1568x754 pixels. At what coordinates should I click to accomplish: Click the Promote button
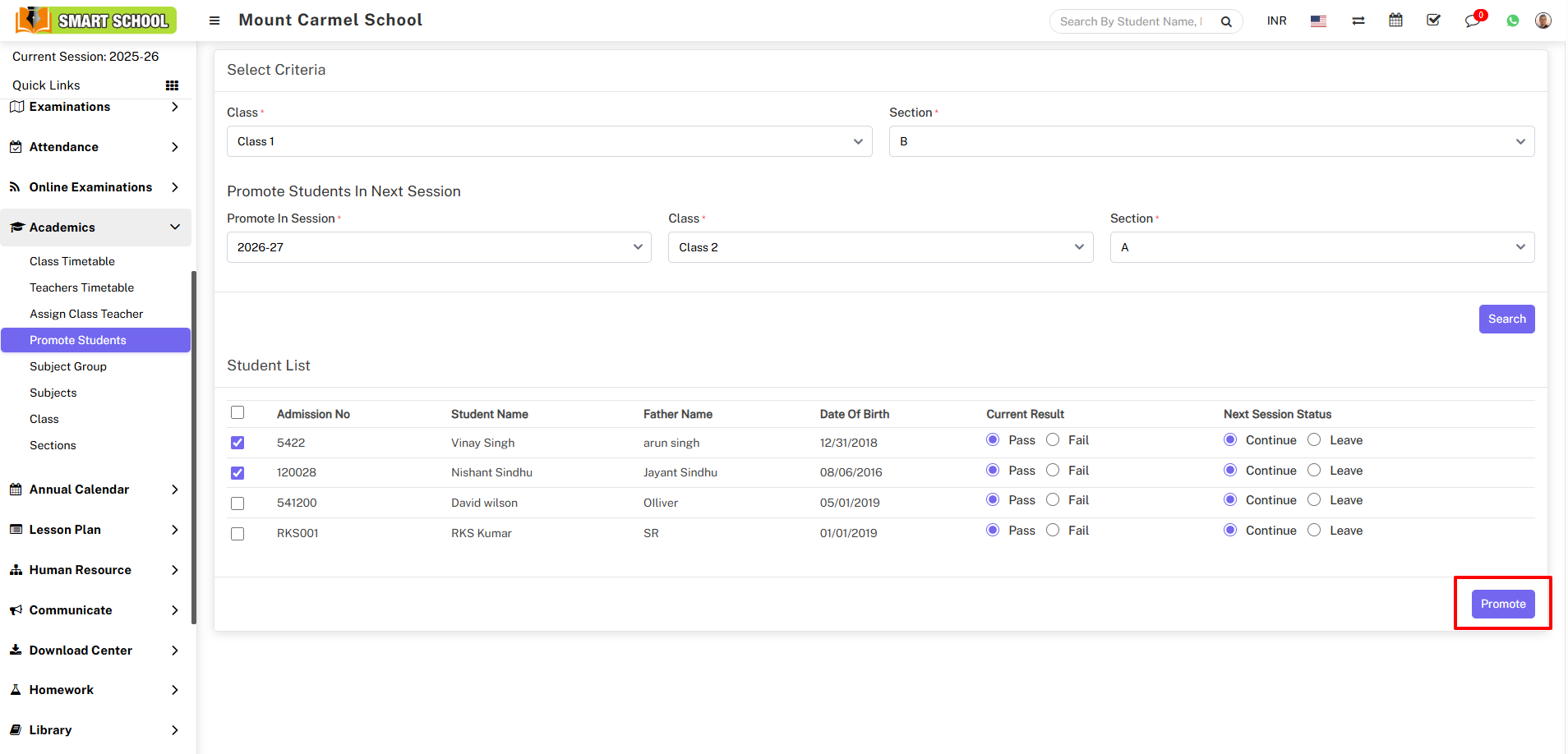1502,604
